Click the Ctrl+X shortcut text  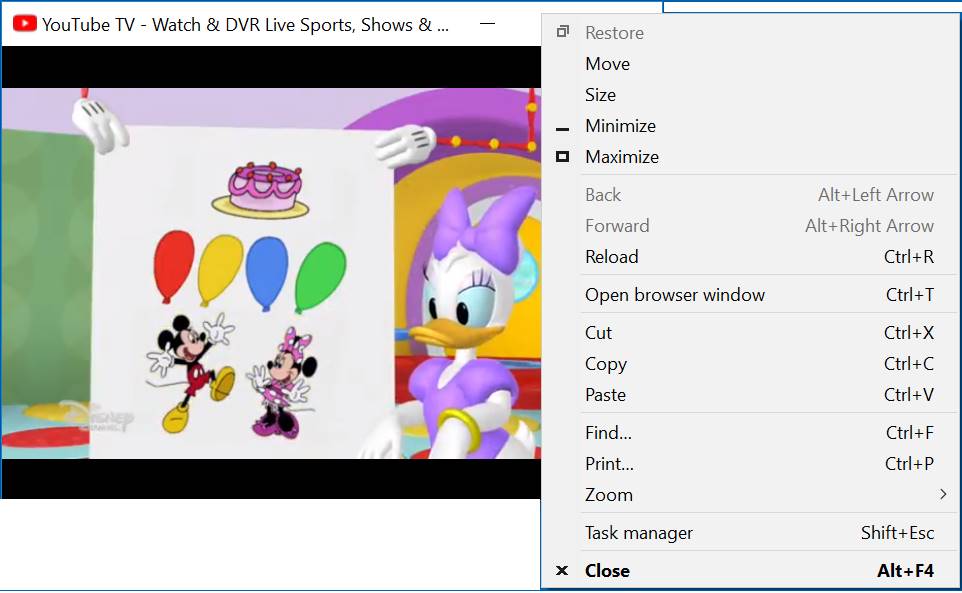[909, 332]
